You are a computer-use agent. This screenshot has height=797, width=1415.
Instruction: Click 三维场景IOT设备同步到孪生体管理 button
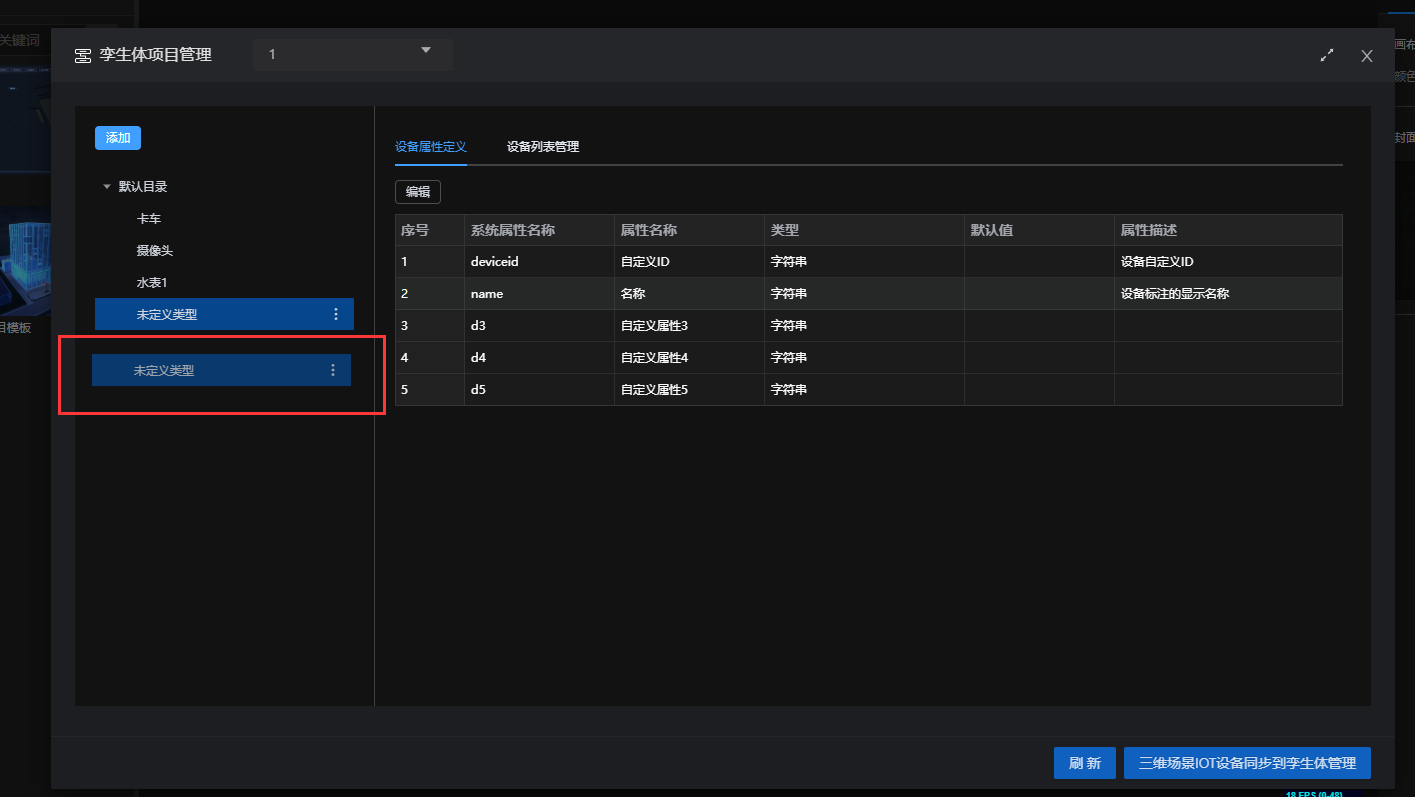coord(1247,763)
